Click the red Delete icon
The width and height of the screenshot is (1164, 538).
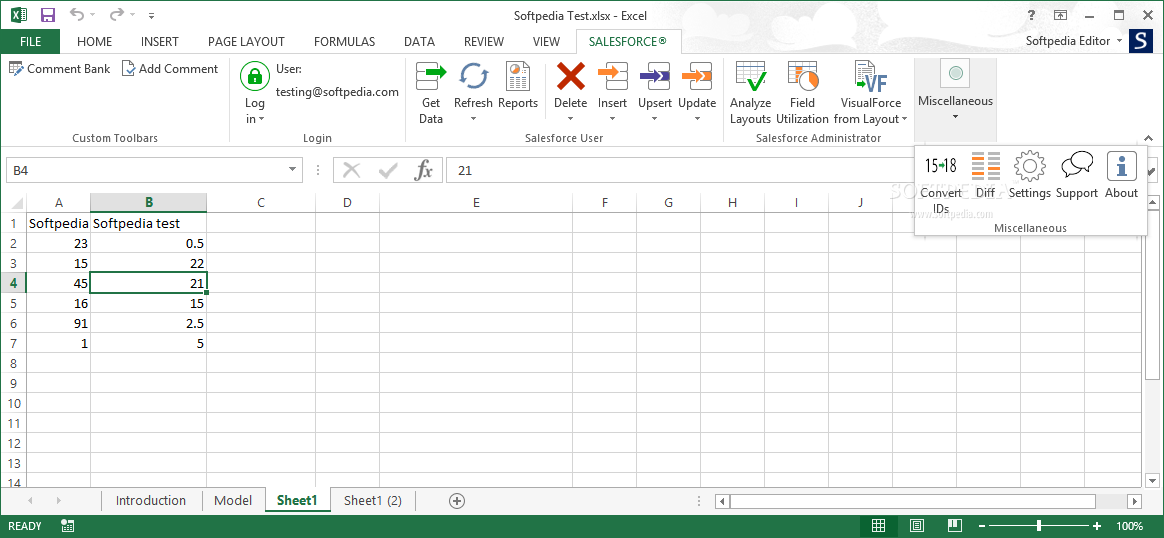570,76
